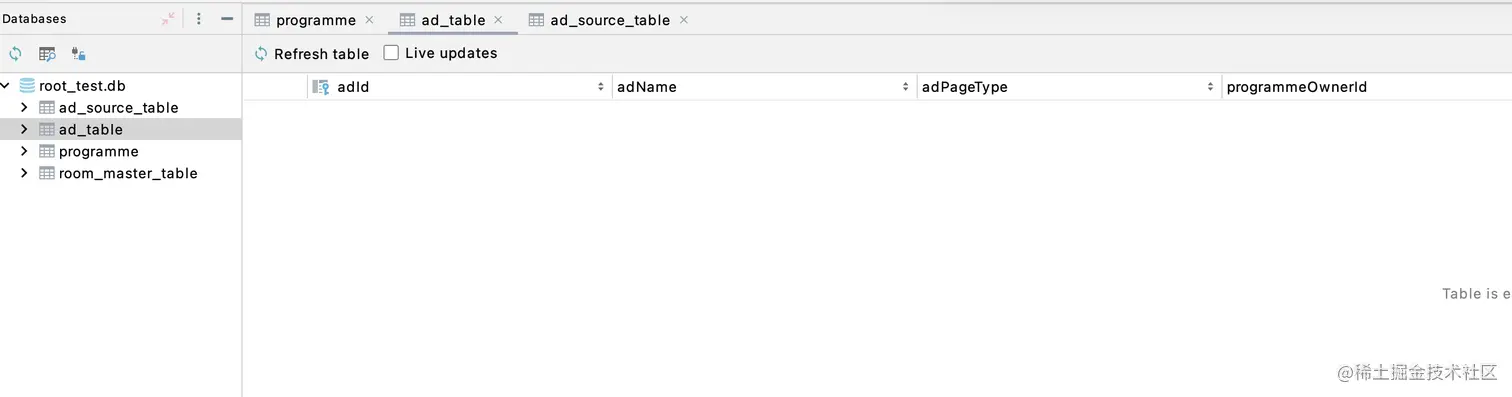This screenshot has width=1512, height=397.
Task: Refresh the databases list icon
Action: point(15,54)
